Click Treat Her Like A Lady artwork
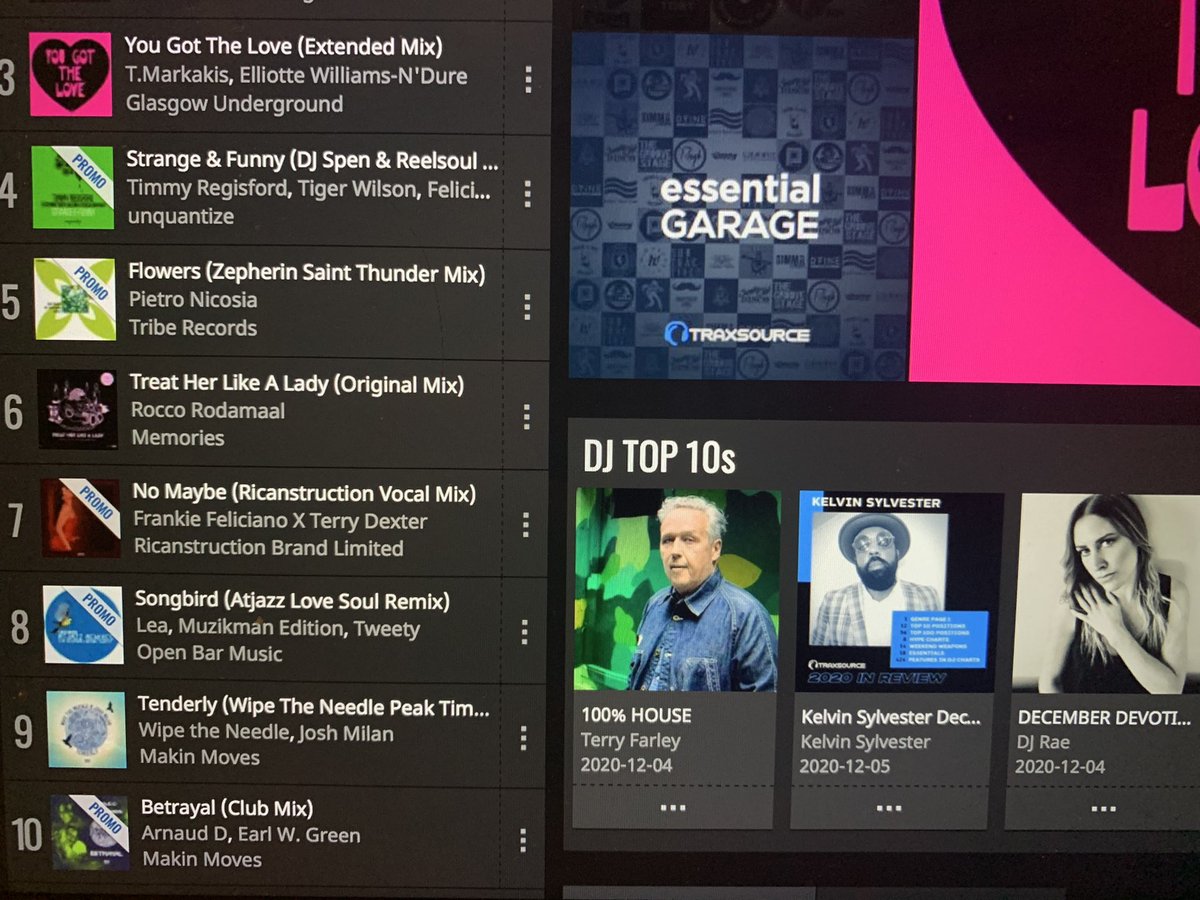The height and width of the screenshot is (900, 1200). (x=77, y=409)
